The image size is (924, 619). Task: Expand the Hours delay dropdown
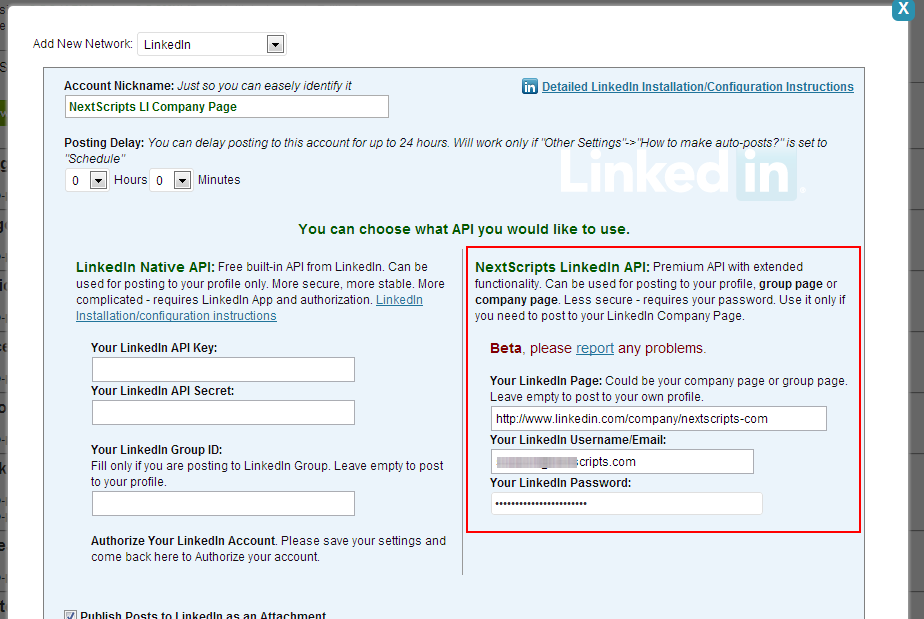(x=87, y=180)
